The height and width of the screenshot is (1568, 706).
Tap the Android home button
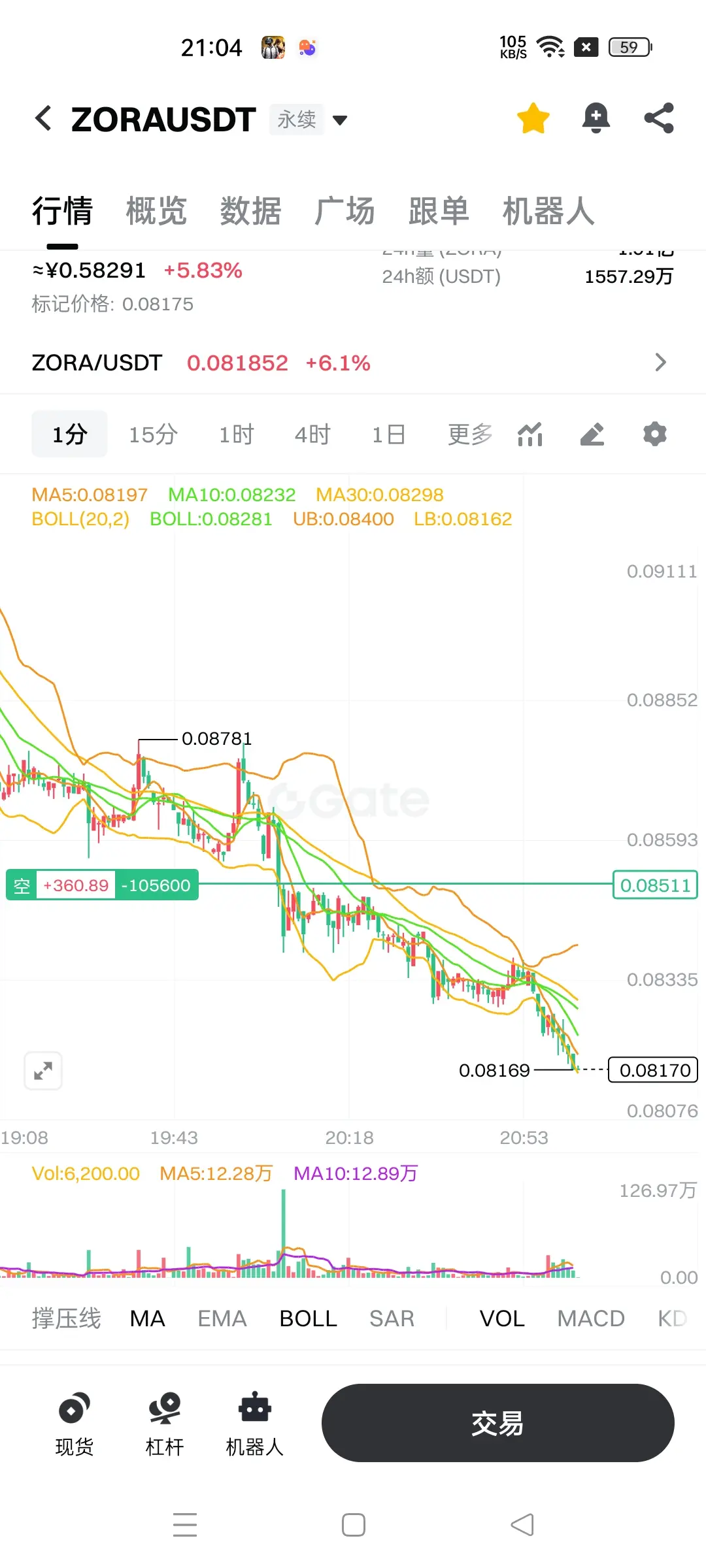click(354, 1525)
